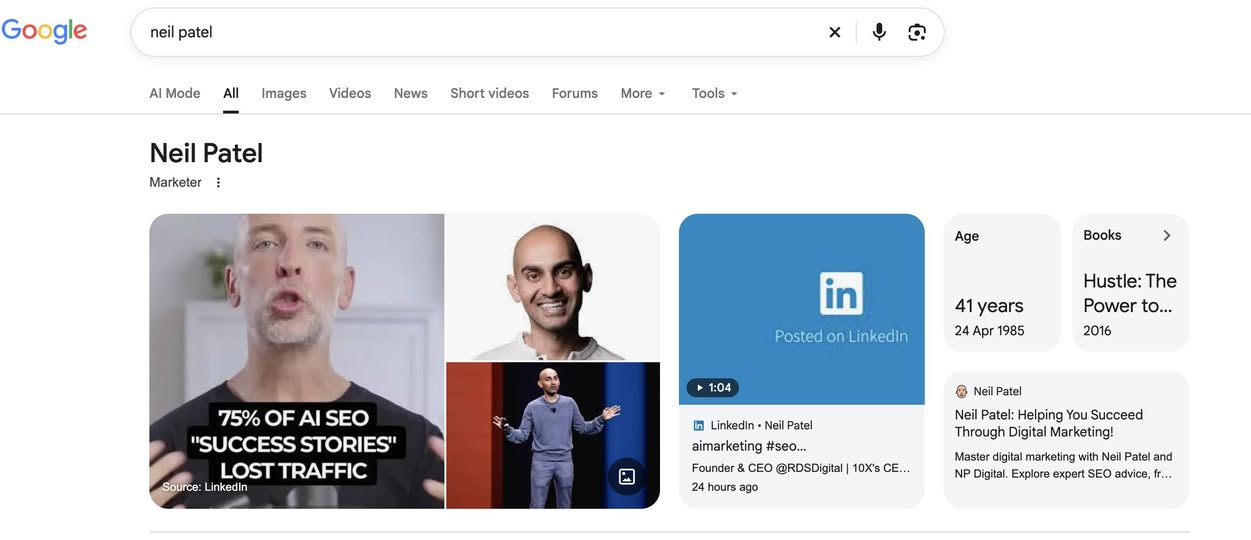
Task: Play the Posted on LinkedIn video card
Action: click(802, 309)
